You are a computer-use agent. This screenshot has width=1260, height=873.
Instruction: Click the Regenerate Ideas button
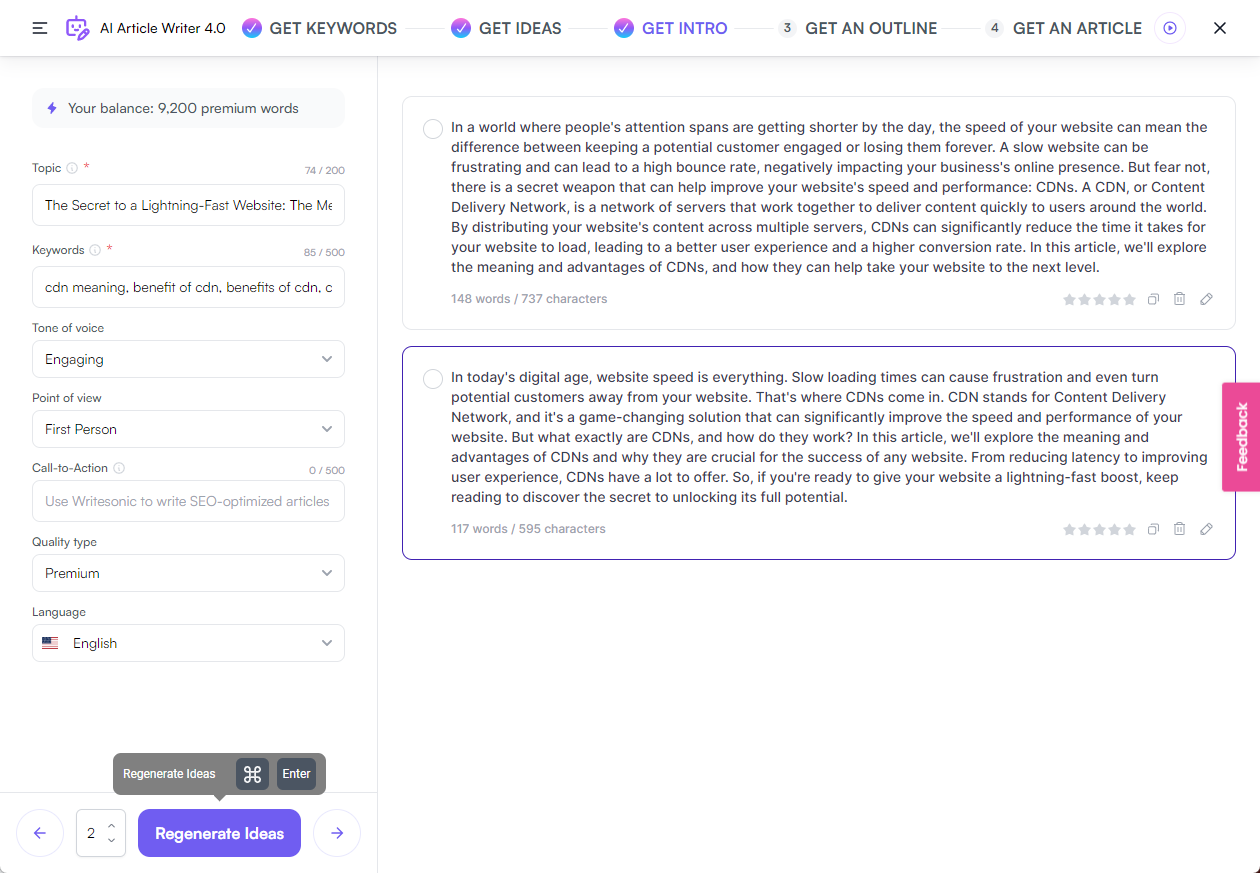tap(219, 833)
